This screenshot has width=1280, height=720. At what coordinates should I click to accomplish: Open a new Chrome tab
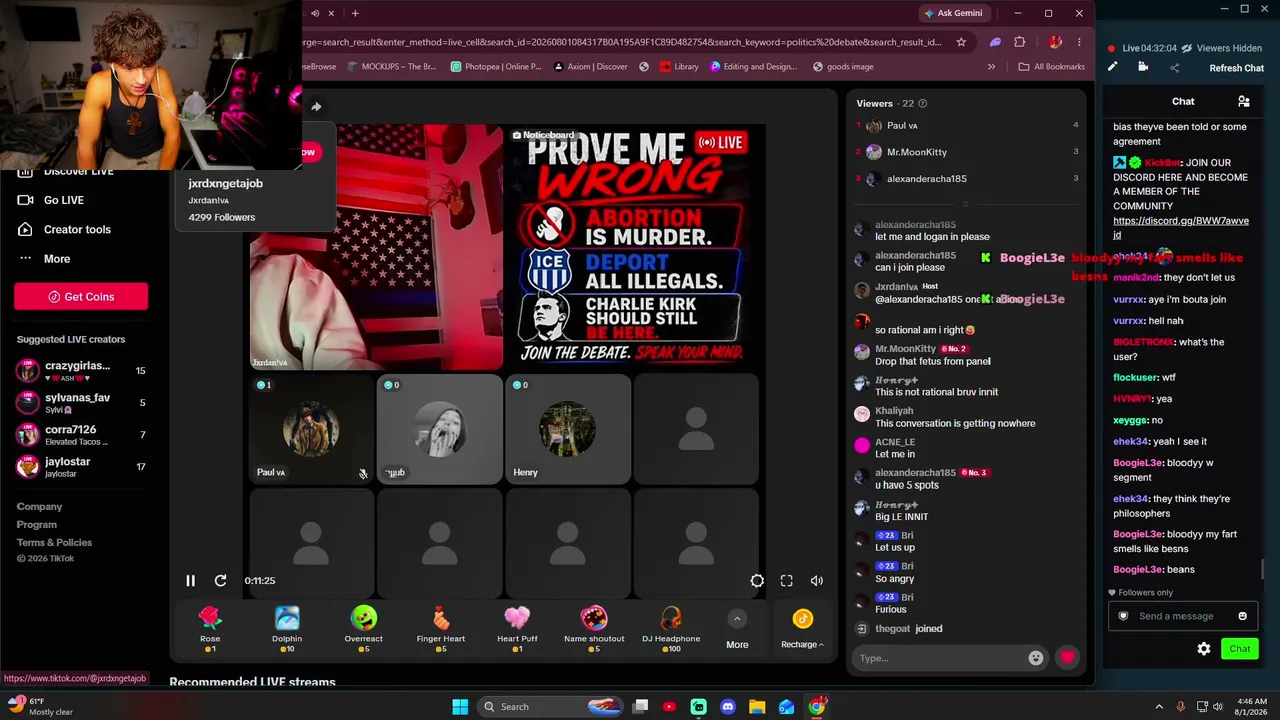[x=355, y=13]
